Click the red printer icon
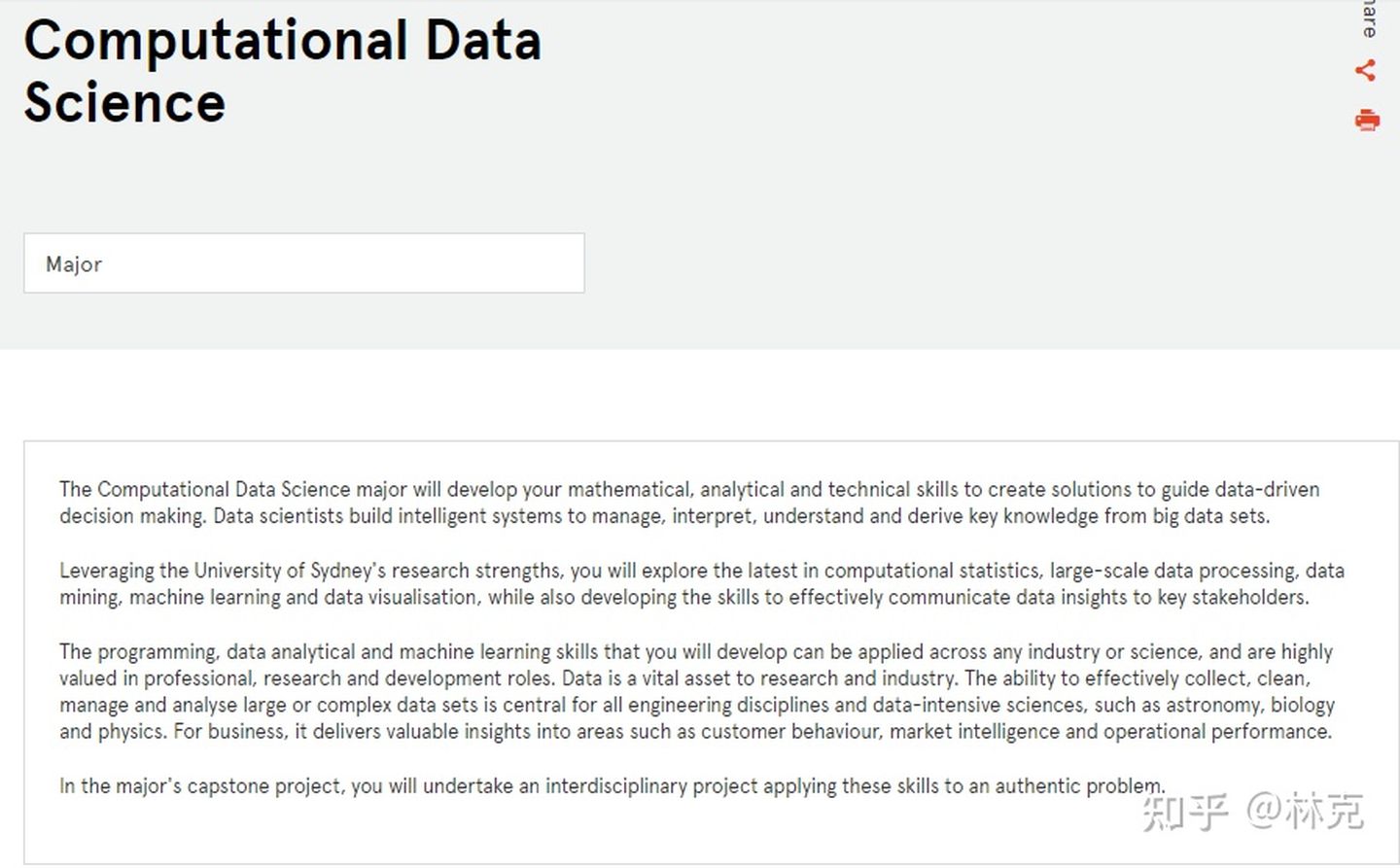Viewport: 1400px width, 868px height. click(1367, 120)
